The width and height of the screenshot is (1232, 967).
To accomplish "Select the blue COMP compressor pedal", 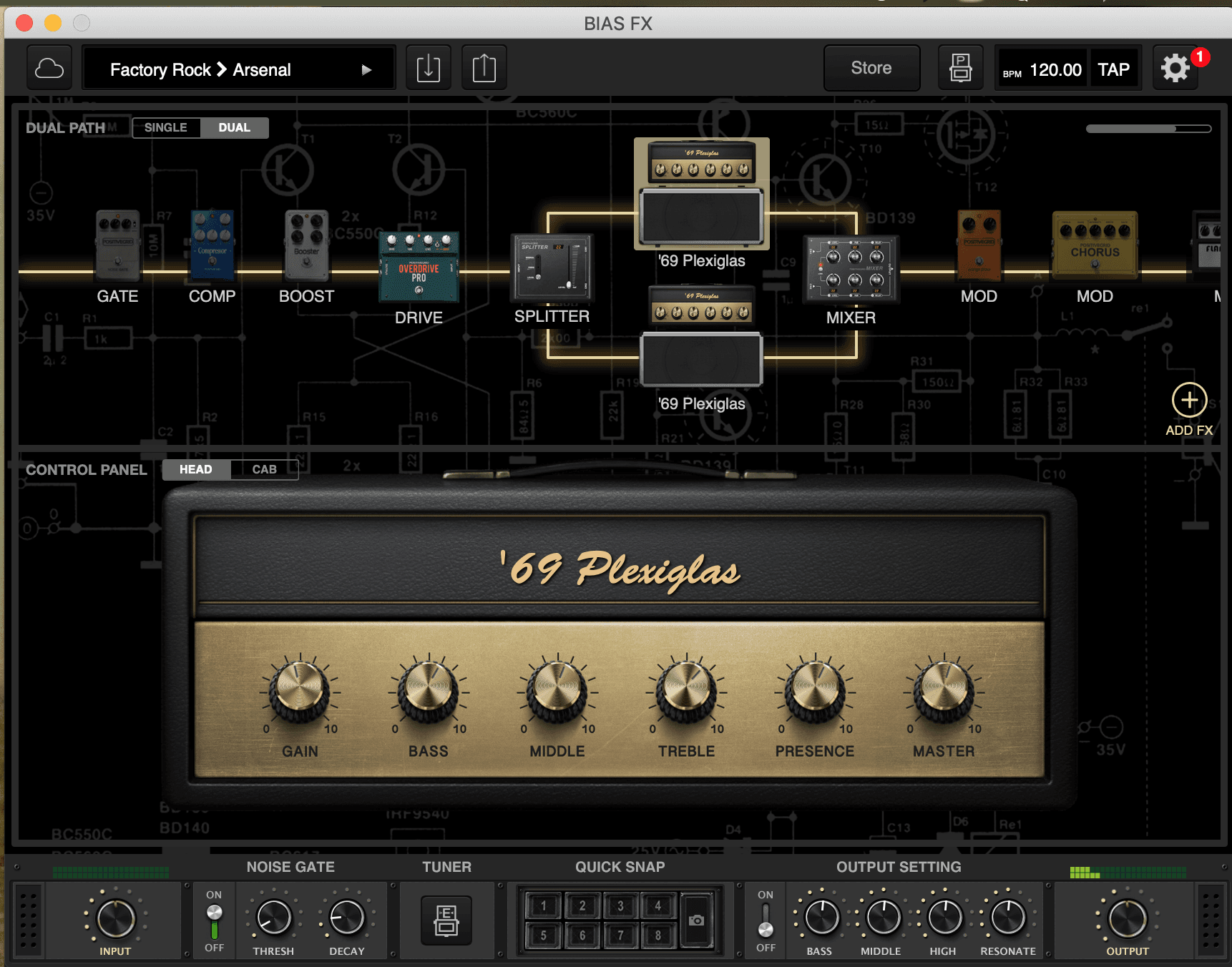I will pos(212,245).
